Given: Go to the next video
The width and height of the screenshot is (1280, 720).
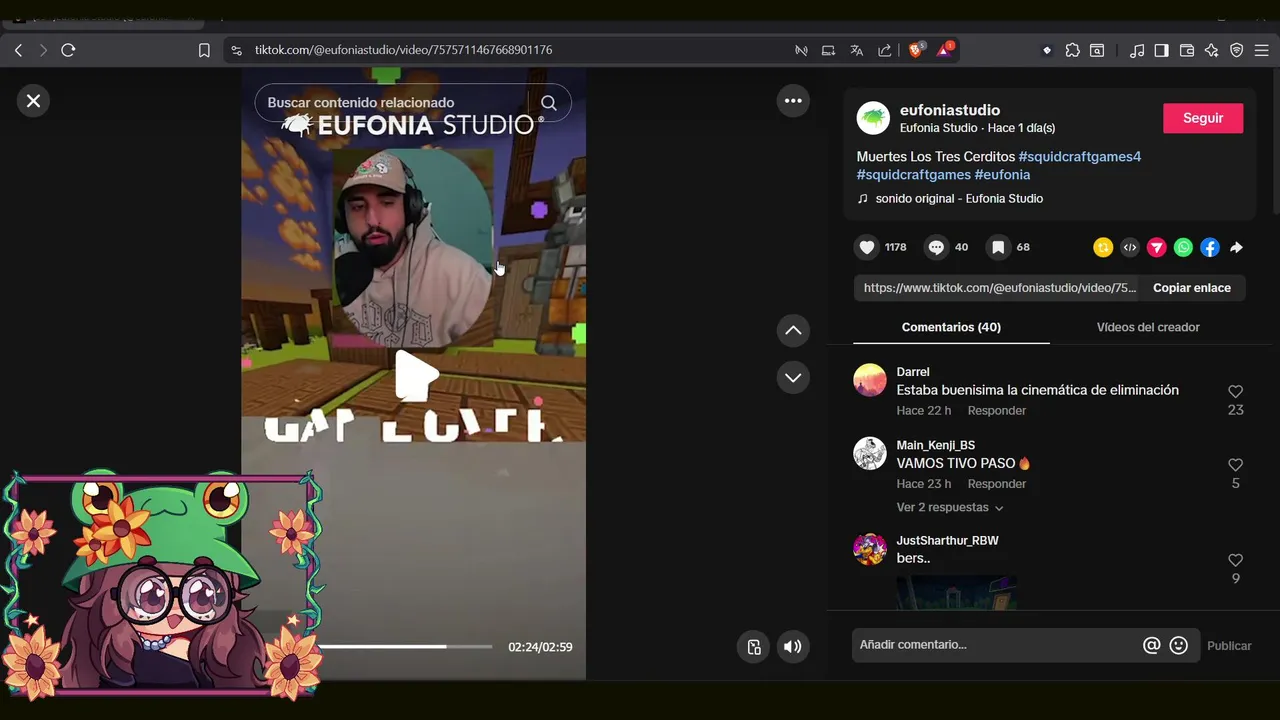Looking at the screenshot, I should (793, 377).
